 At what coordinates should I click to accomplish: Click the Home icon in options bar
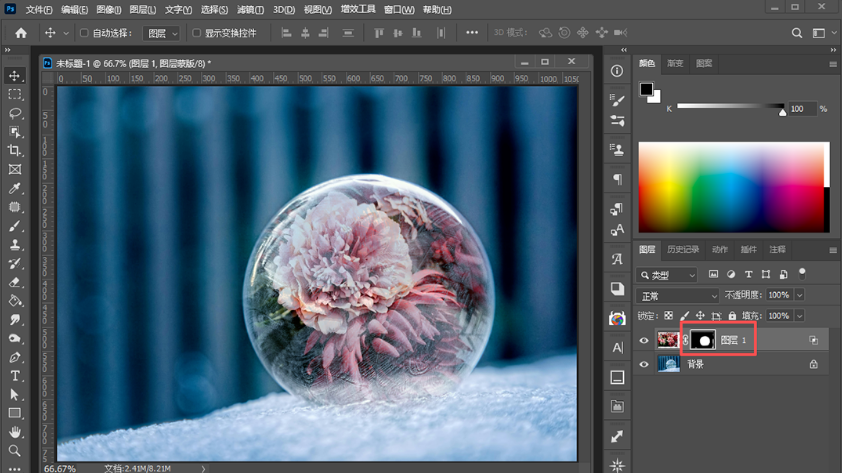(21, 33)
